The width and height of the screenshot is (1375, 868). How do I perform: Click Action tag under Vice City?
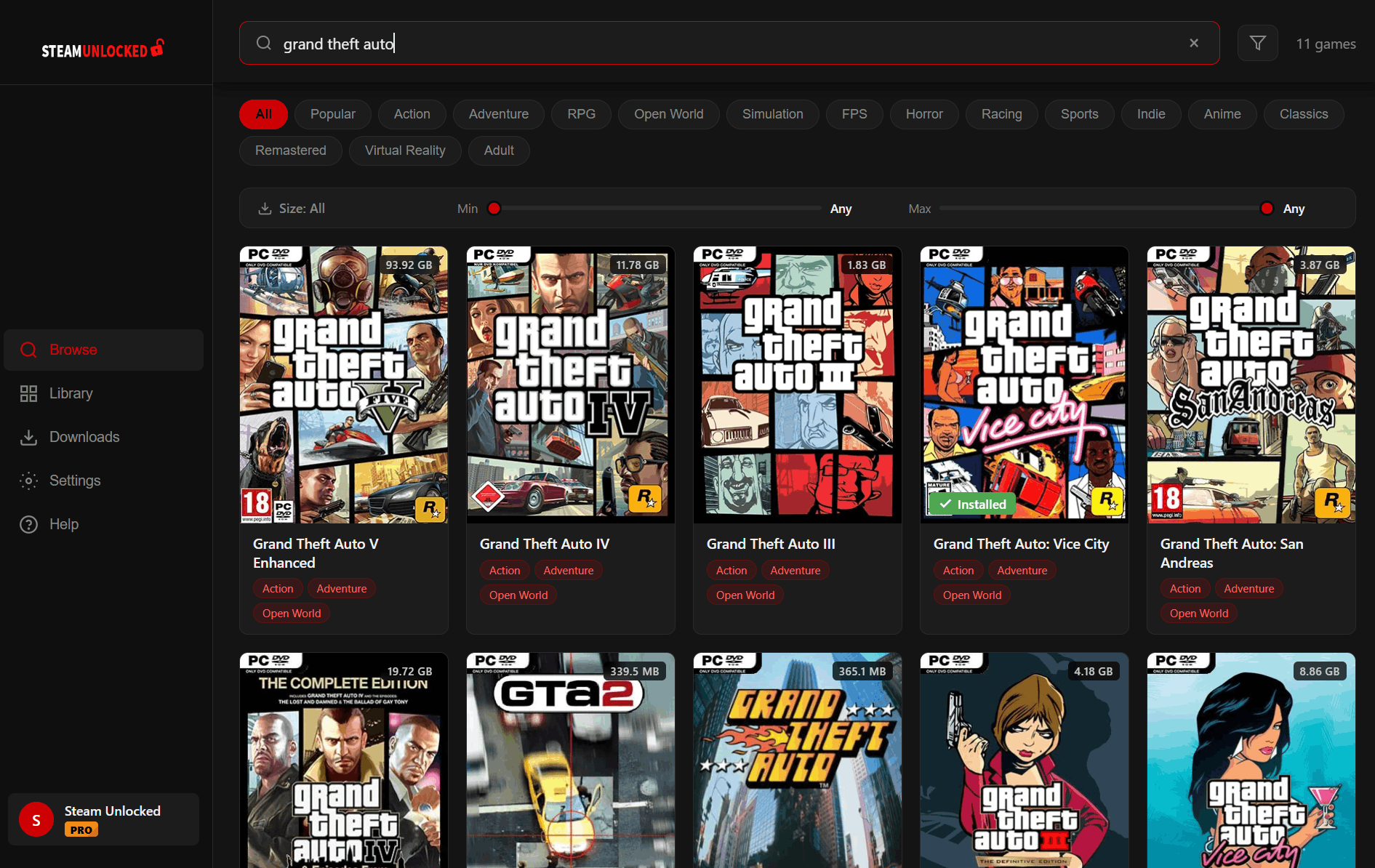(958, 571)
